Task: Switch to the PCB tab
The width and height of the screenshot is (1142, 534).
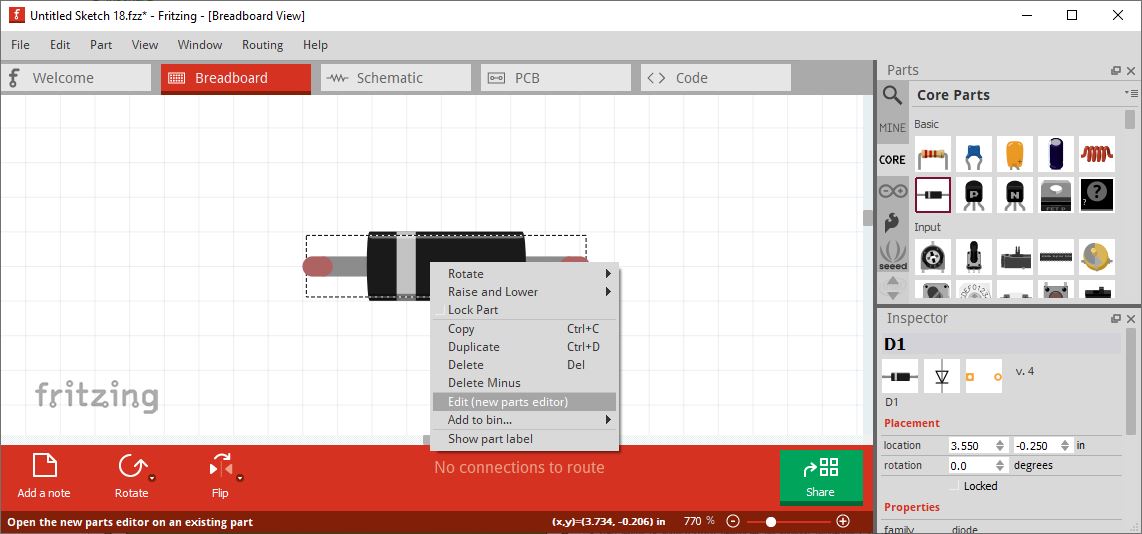Action: pos(556,78)
